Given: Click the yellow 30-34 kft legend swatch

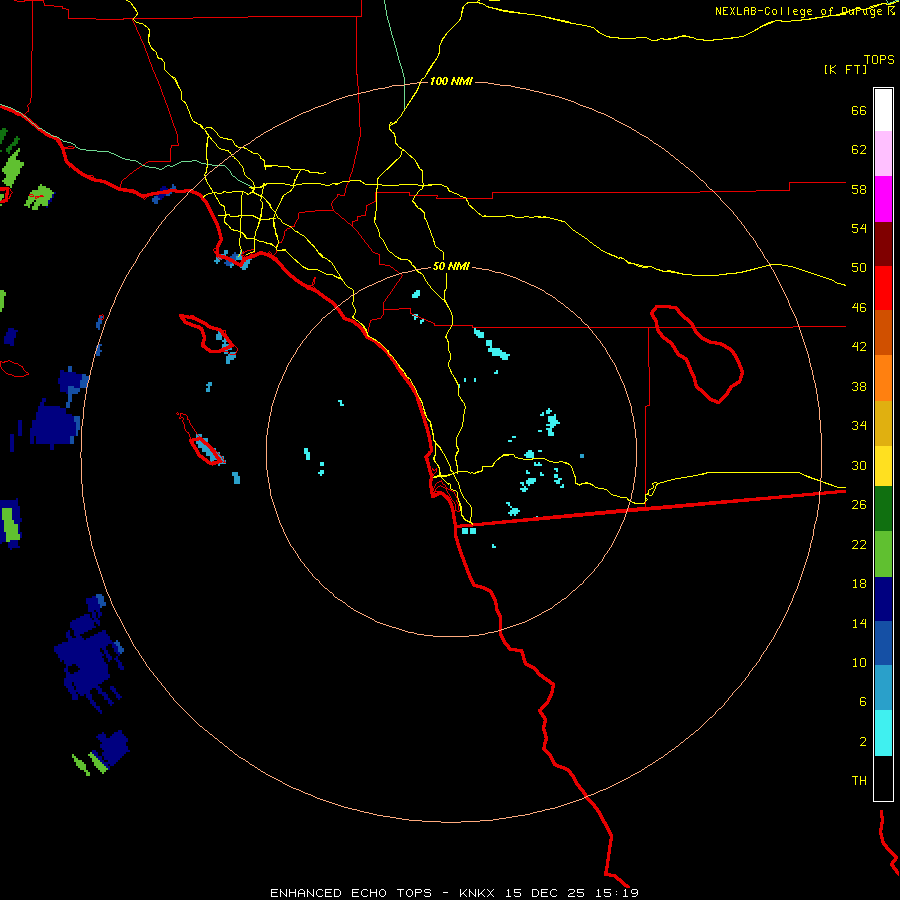Looking at the screenshot, I should (883, 465).
